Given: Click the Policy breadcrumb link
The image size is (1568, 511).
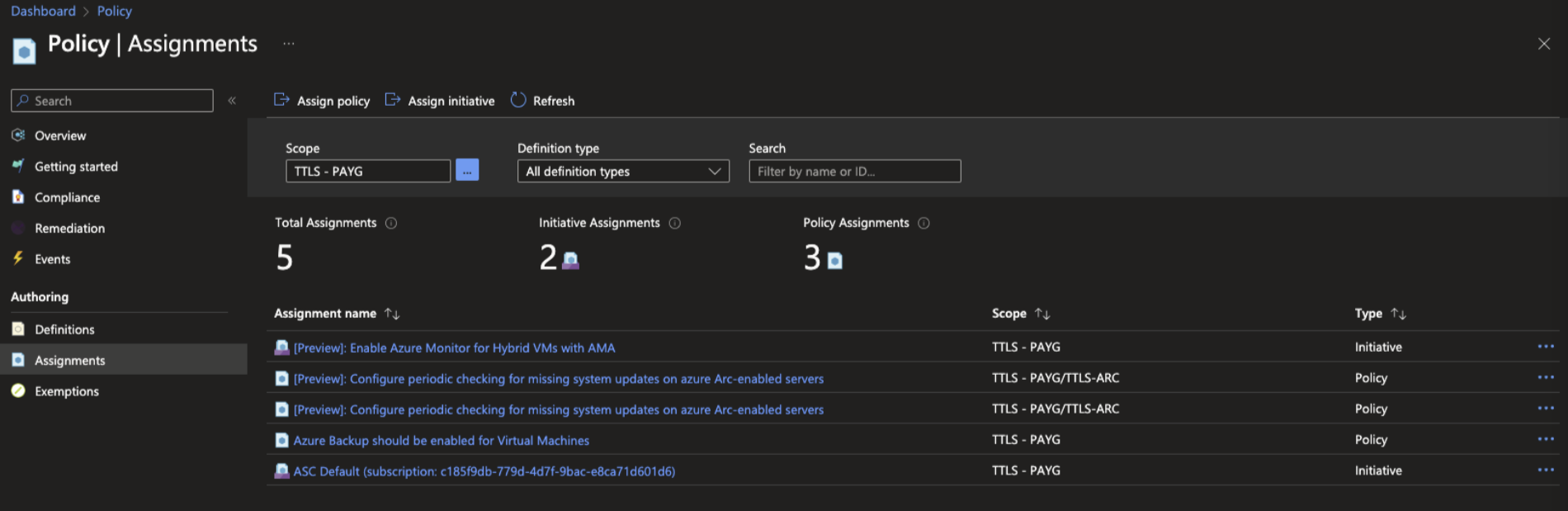Looking at the screenshot, I should coord(114,11).
